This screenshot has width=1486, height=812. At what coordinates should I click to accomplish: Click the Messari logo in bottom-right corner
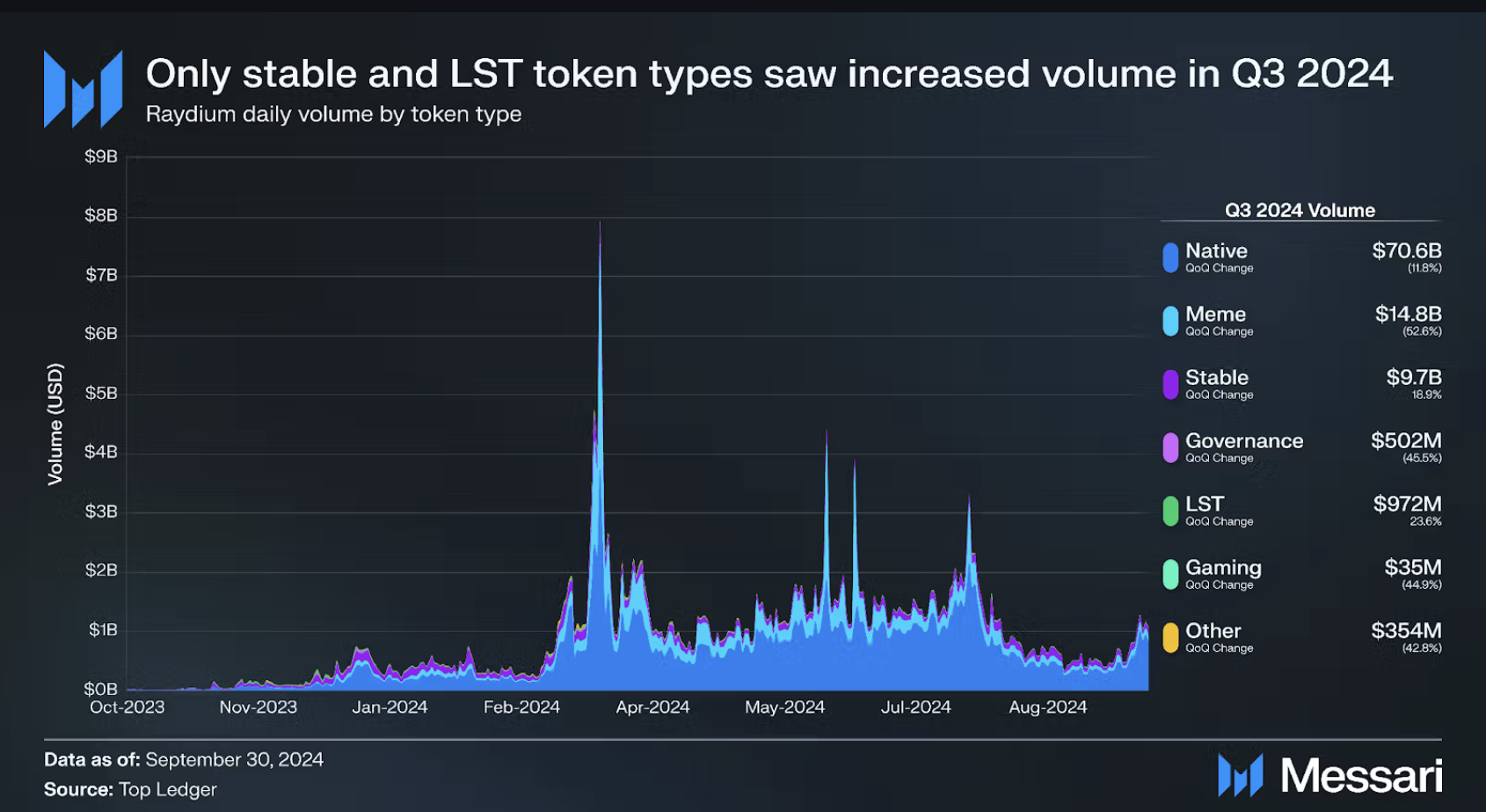(1240, 775)
